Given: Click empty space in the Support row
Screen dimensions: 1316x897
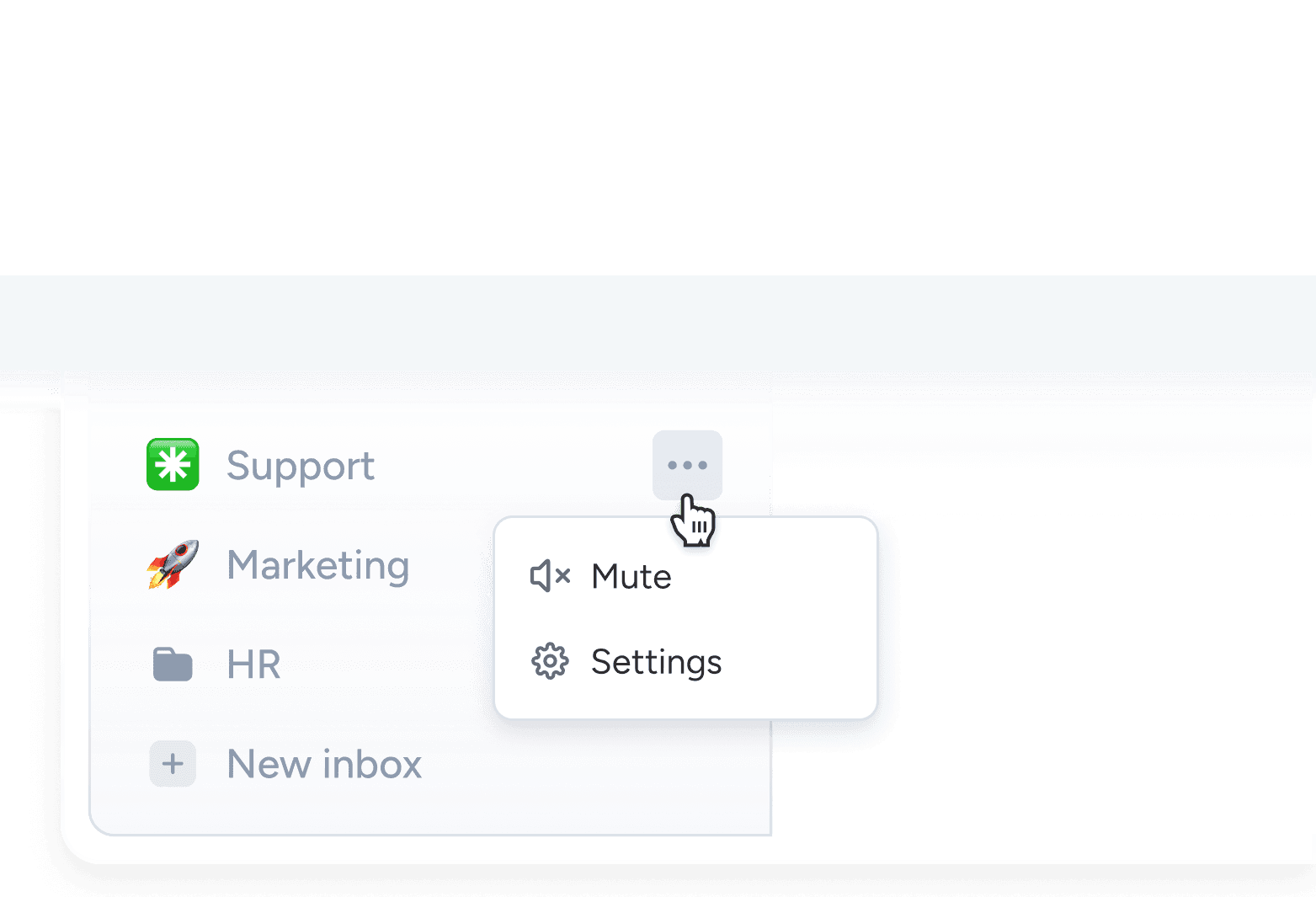Looking at the screenshot, I should click(514, 465).
